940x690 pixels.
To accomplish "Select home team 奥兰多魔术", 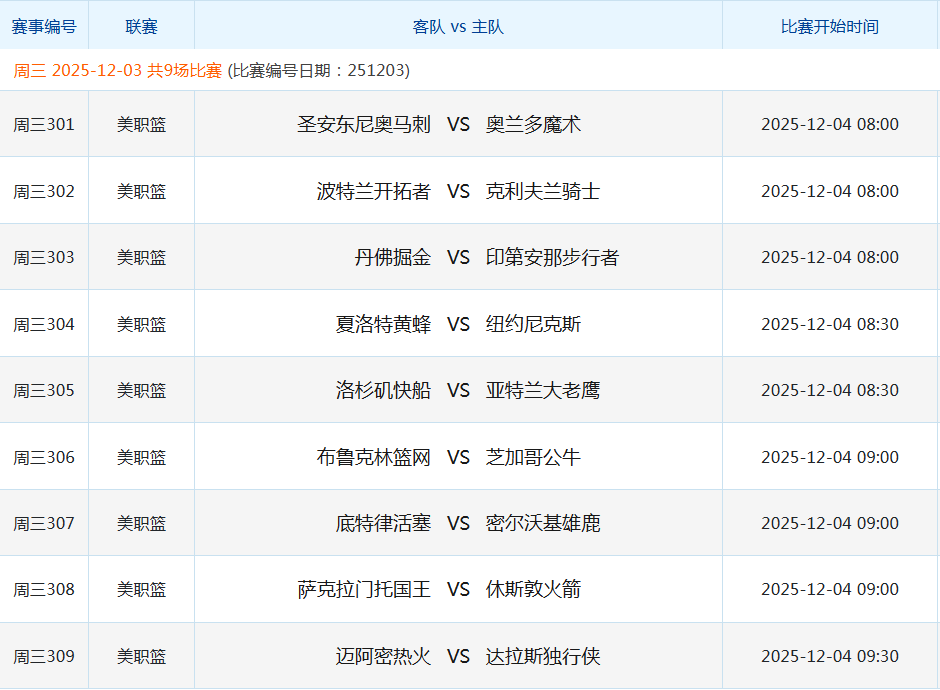I will (533, 124).
